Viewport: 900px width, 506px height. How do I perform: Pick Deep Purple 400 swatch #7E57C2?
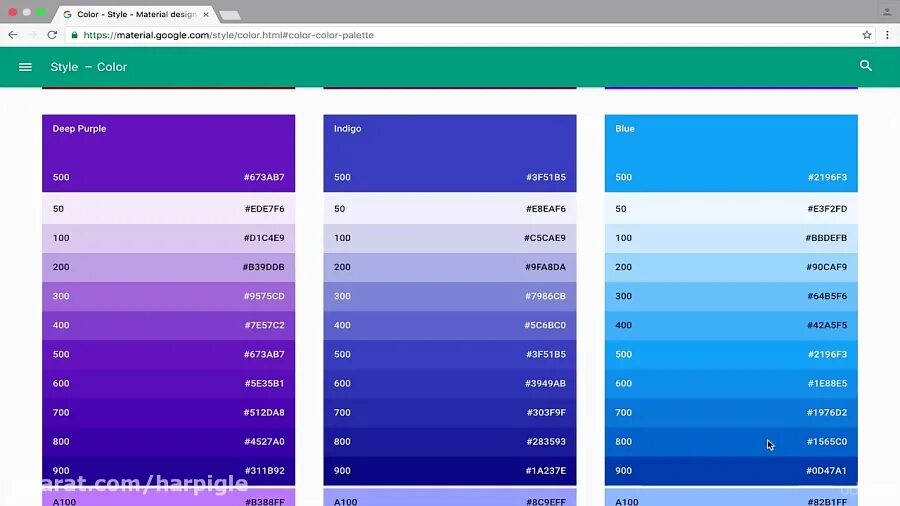168,325
